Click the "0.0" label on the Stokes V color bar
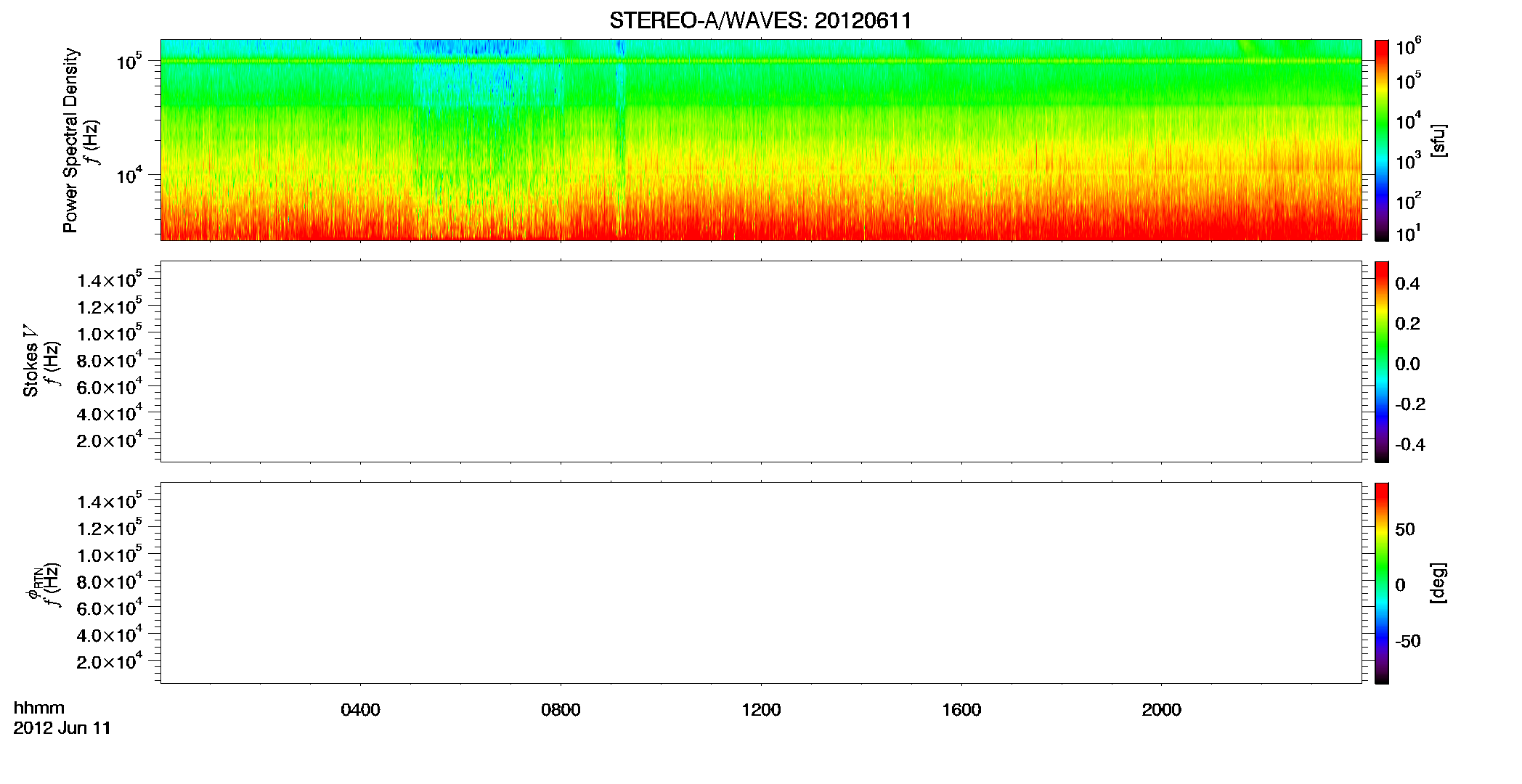Screen dimensions: 1522x784 click(x=1407, y=364)
